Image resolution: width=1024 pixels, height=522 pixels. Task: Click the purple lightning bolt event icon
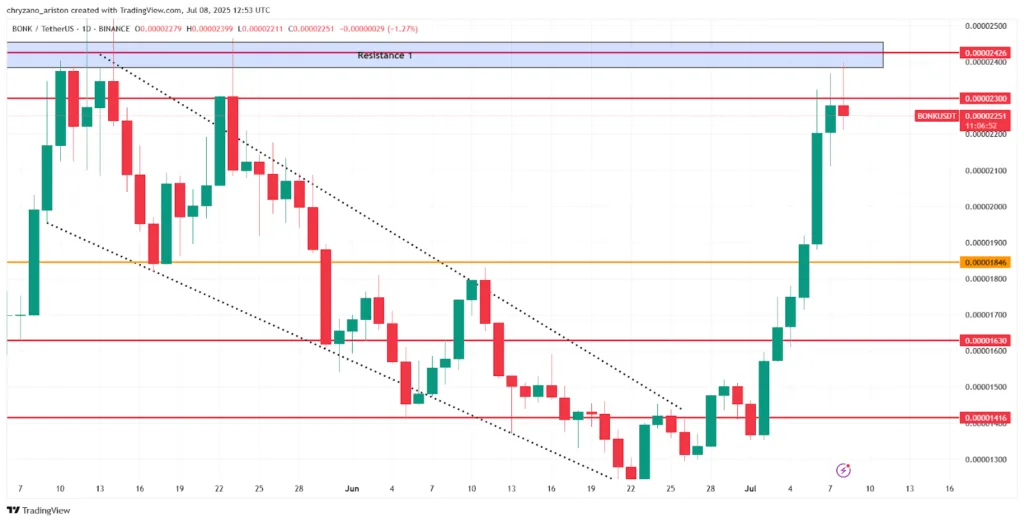click(x=843, y=469)
